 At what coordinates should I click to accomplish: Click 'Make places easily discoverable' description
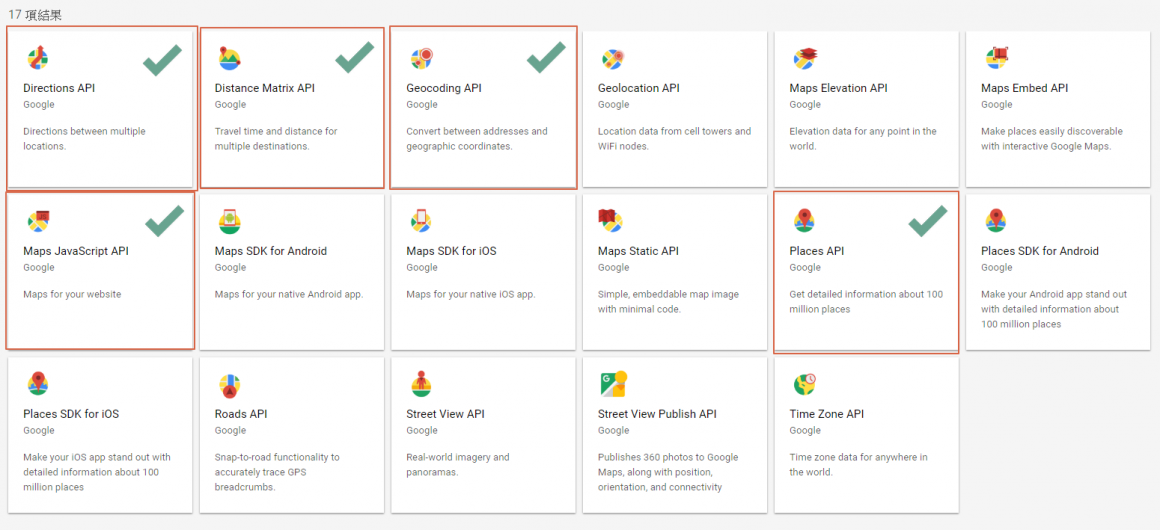[x=1052, y=138]
